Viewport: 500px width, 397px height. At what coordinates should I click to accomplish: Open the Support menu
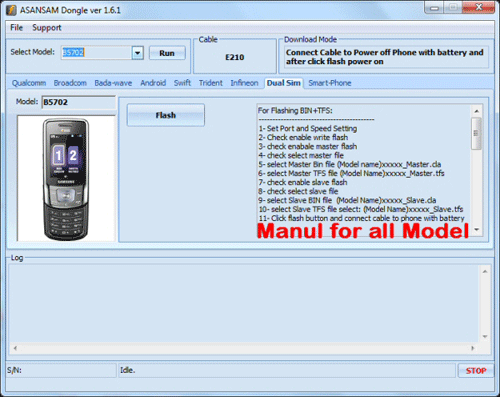(x=47, y=28)
